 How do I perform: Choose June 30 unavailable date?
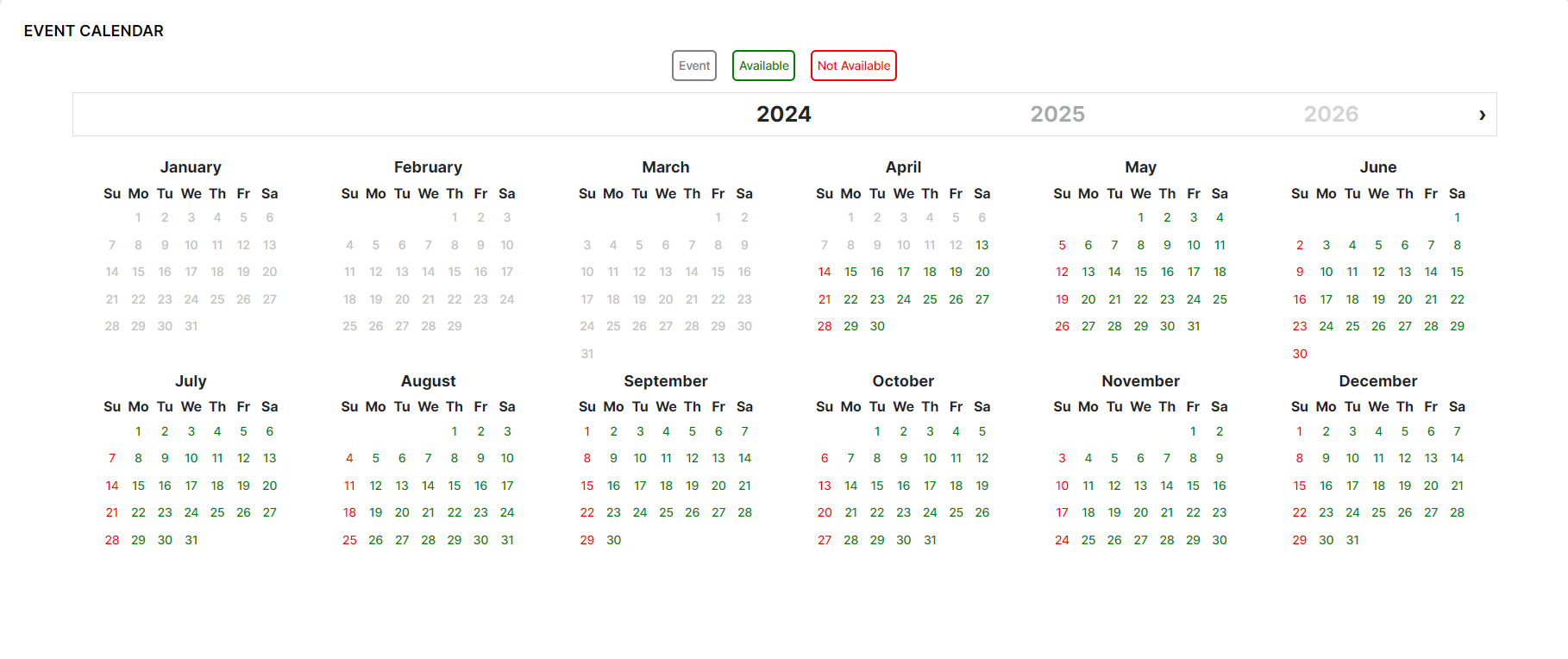click(1300, 354)
